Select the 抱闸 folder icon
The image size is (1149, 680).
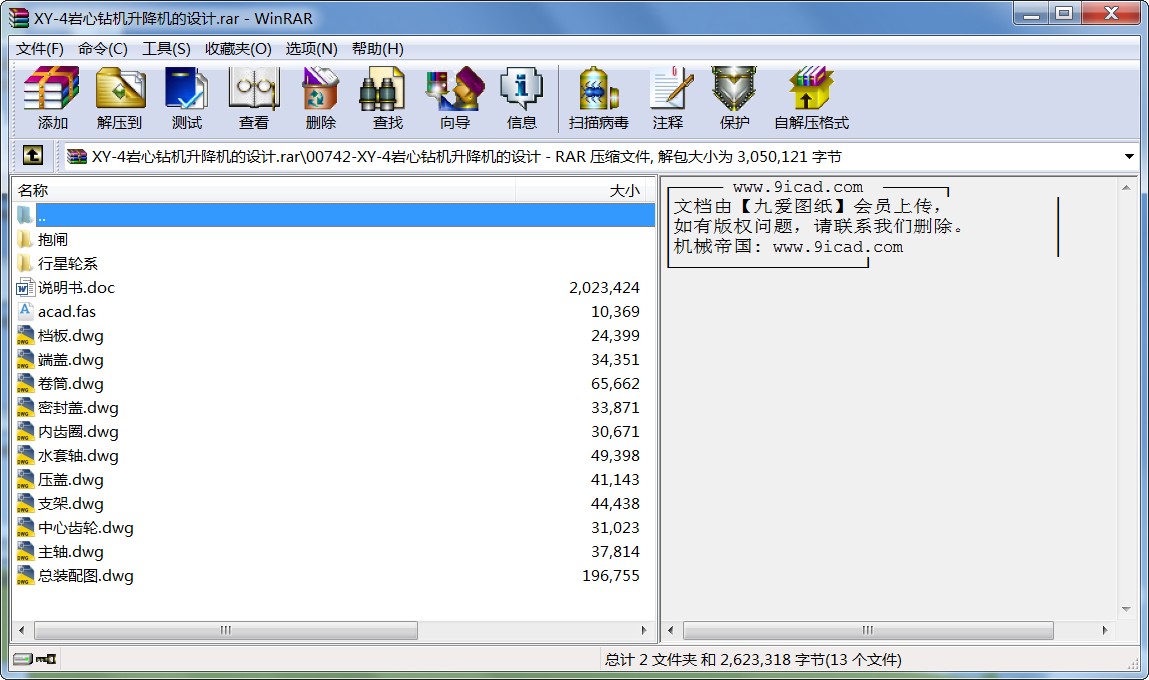point(25,239)
